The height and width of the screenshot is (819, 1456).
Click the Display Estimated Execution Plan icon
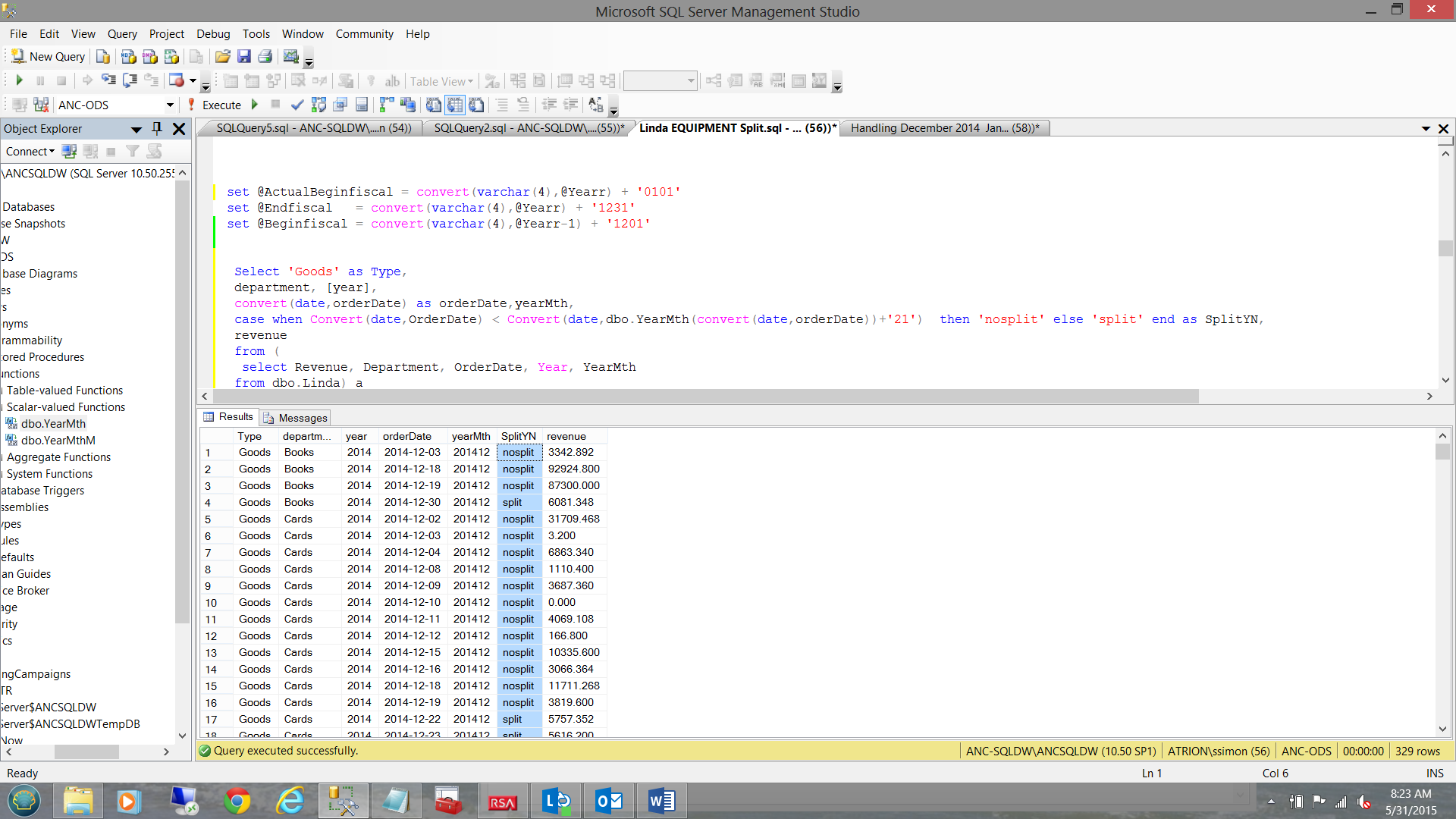tap(318, 105)
